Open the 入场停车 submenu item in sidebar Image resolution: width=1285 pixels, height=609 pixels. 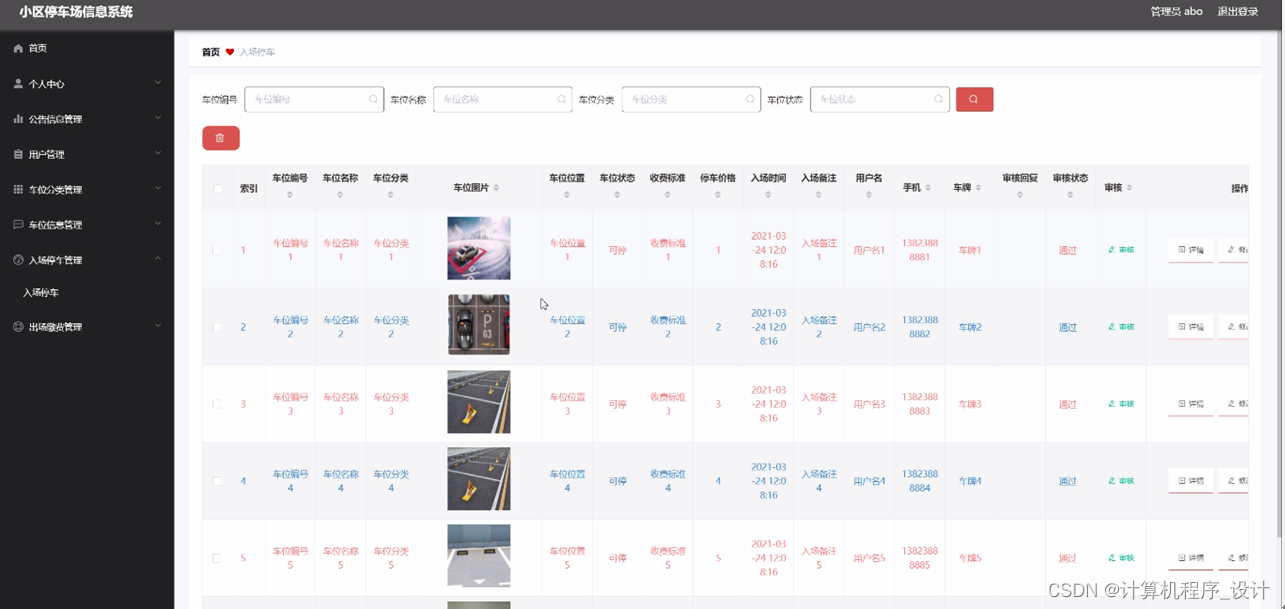click(41, 293)
